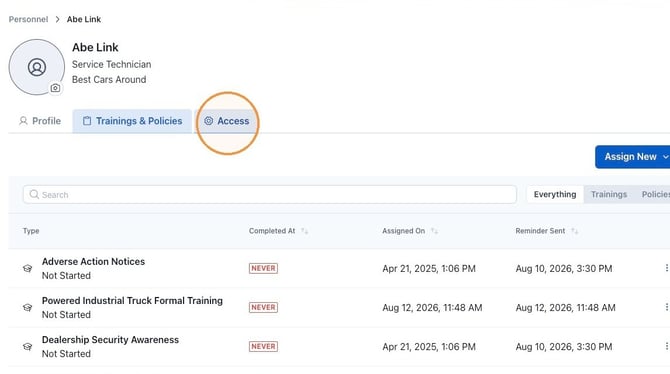Click NEVER badge for Adverse Action Notices
Image resolution: width=670 pixels, height=374 pixels.
[x=263, y=268]
